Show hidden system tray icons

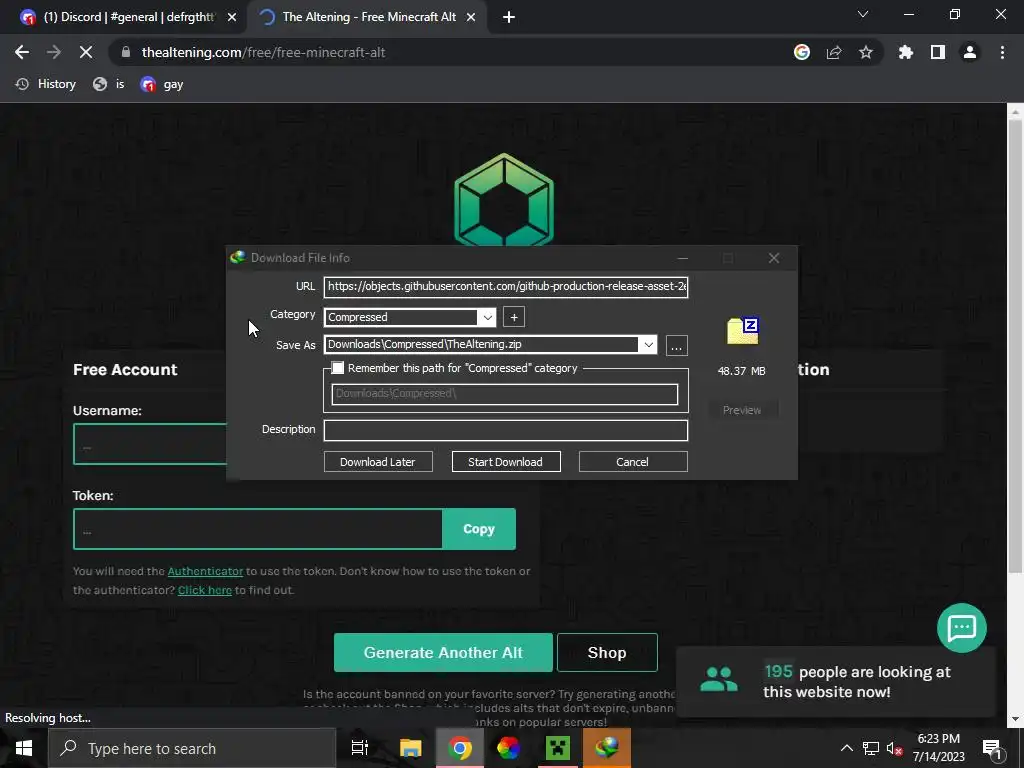(x=846, y=748)
